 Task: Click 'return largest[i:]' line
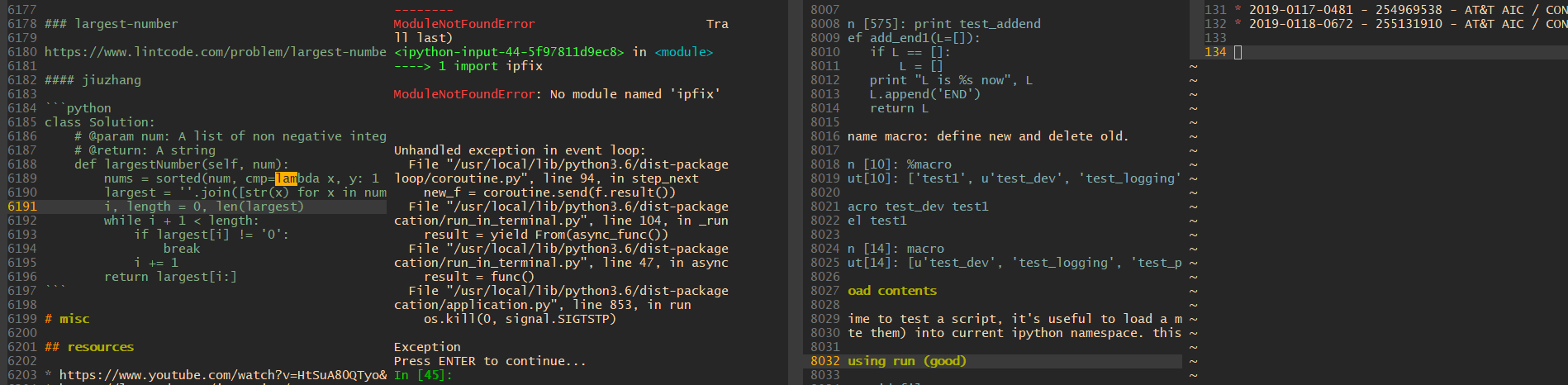pos(170,277)
